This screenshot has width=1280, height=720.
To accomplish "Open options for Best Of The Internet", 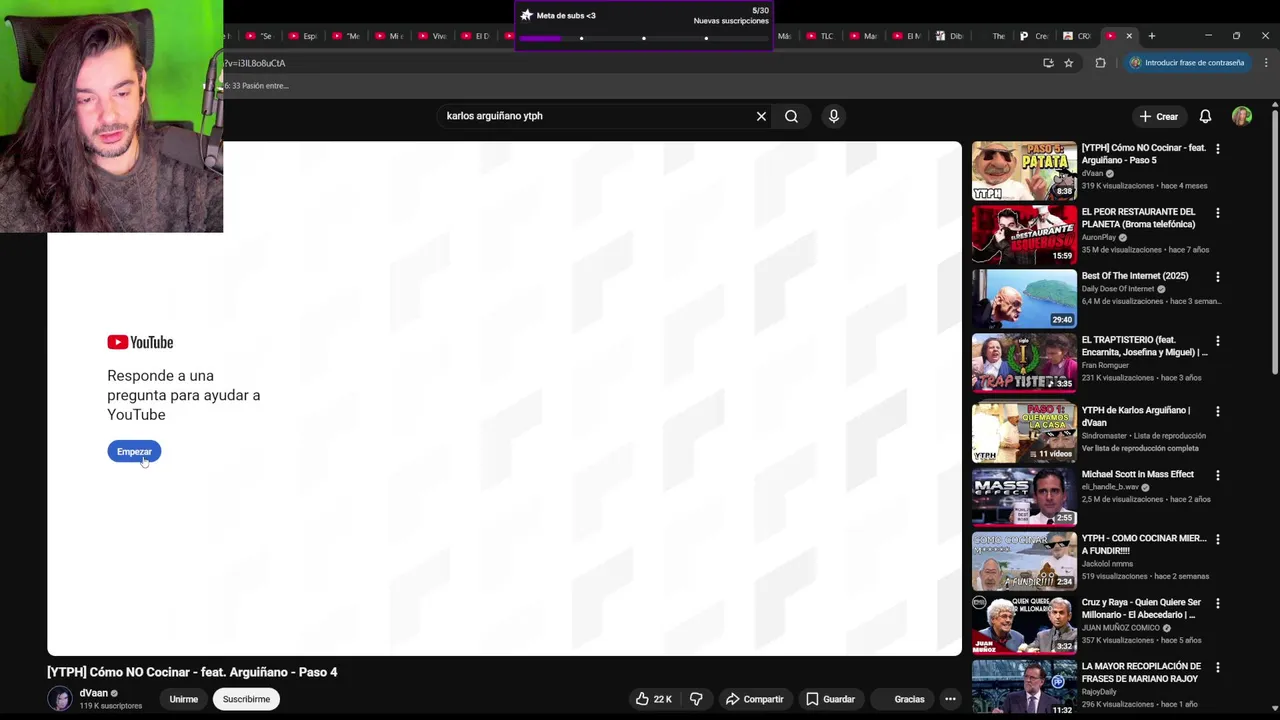I will (x=1217, y=276).
